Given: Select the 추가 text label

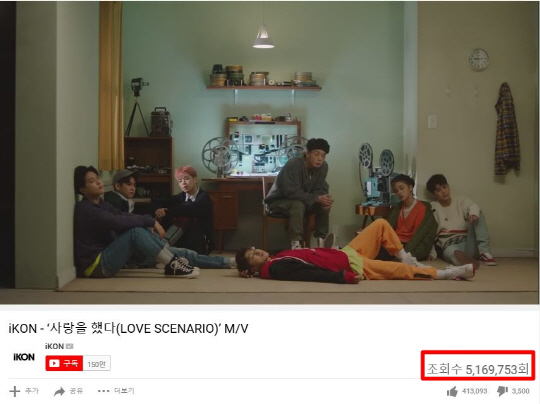Looking at the screenshot, I should (32, 391).
